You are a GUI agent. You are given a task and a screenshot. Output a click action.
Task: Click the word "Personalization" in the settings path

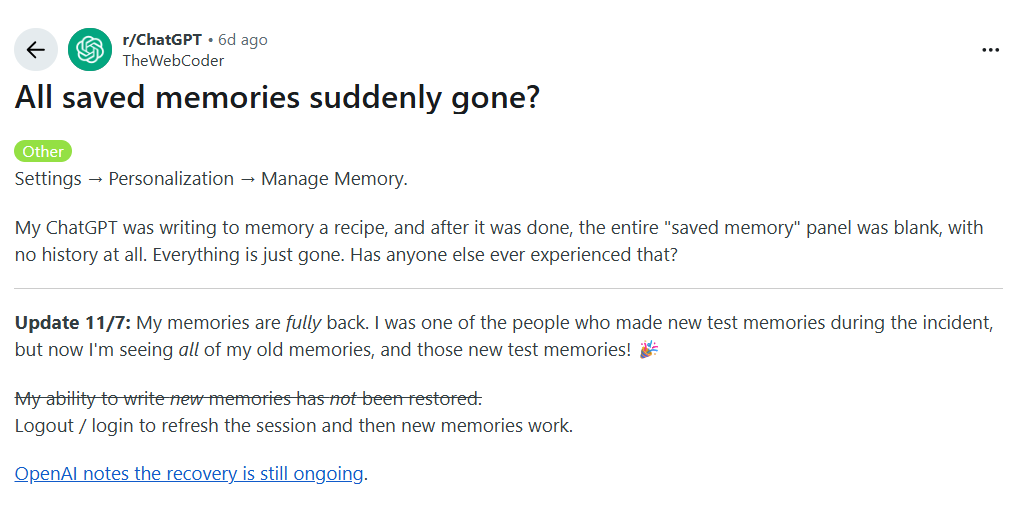click(171, 179)
